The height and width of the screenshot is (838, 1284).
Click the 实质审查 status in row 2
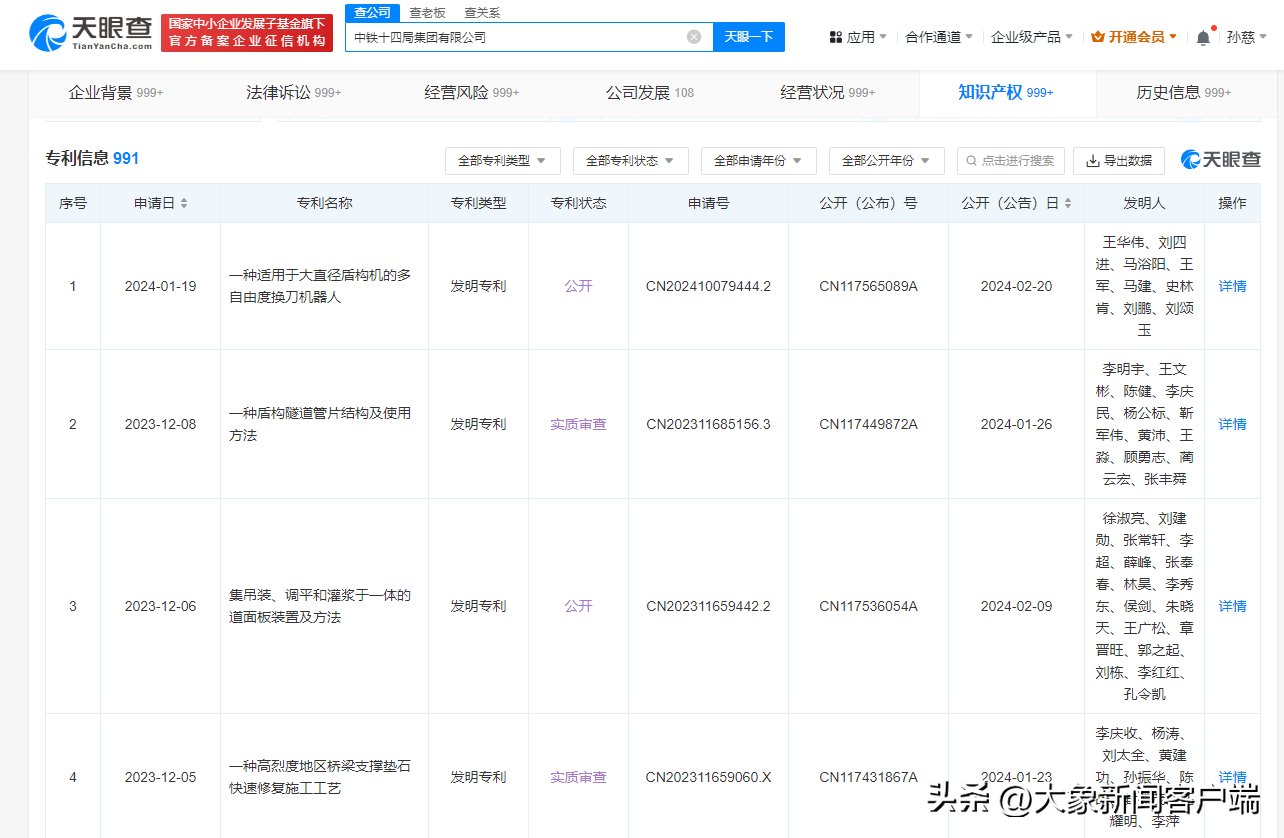pyautogui.click(x=578, y=424)
